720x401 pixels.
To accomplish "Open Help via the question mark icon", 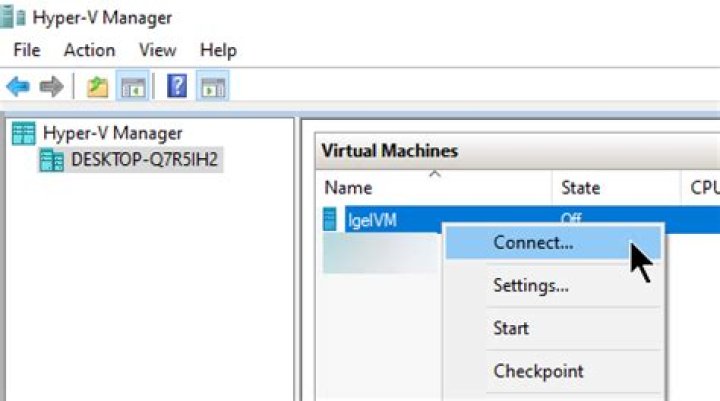I will coord(177,86).
